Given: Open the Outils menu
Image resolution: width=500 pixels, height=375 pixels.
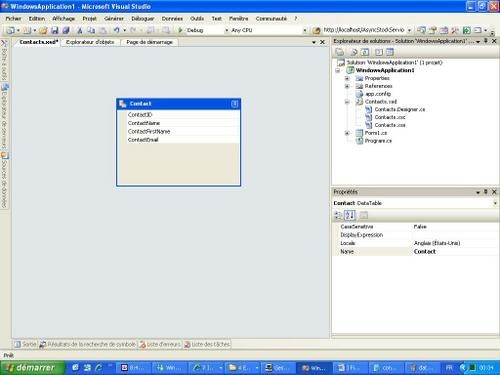Looking at the screenshot, I should 197,19.
